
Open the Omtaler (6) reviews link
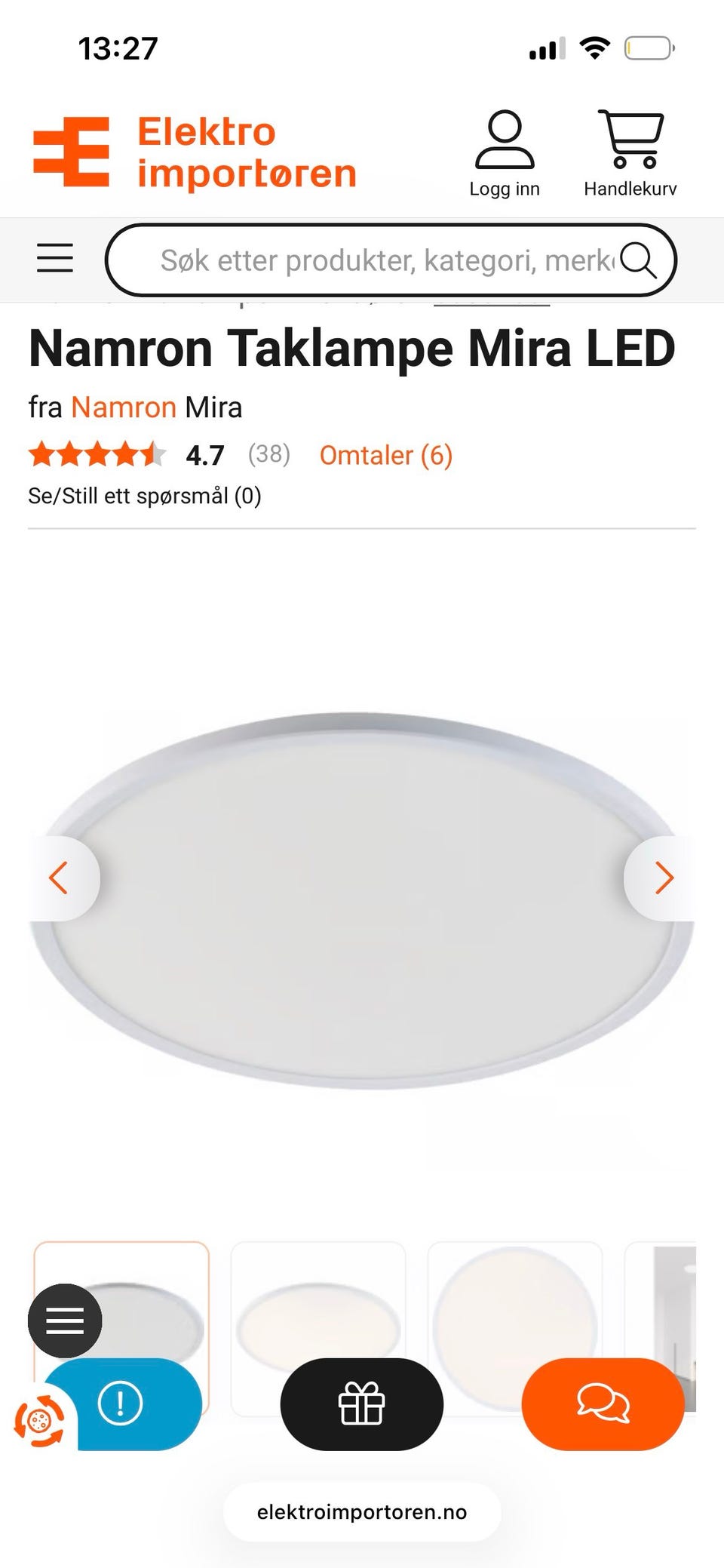pyautogui.click(x=385, y=455)
